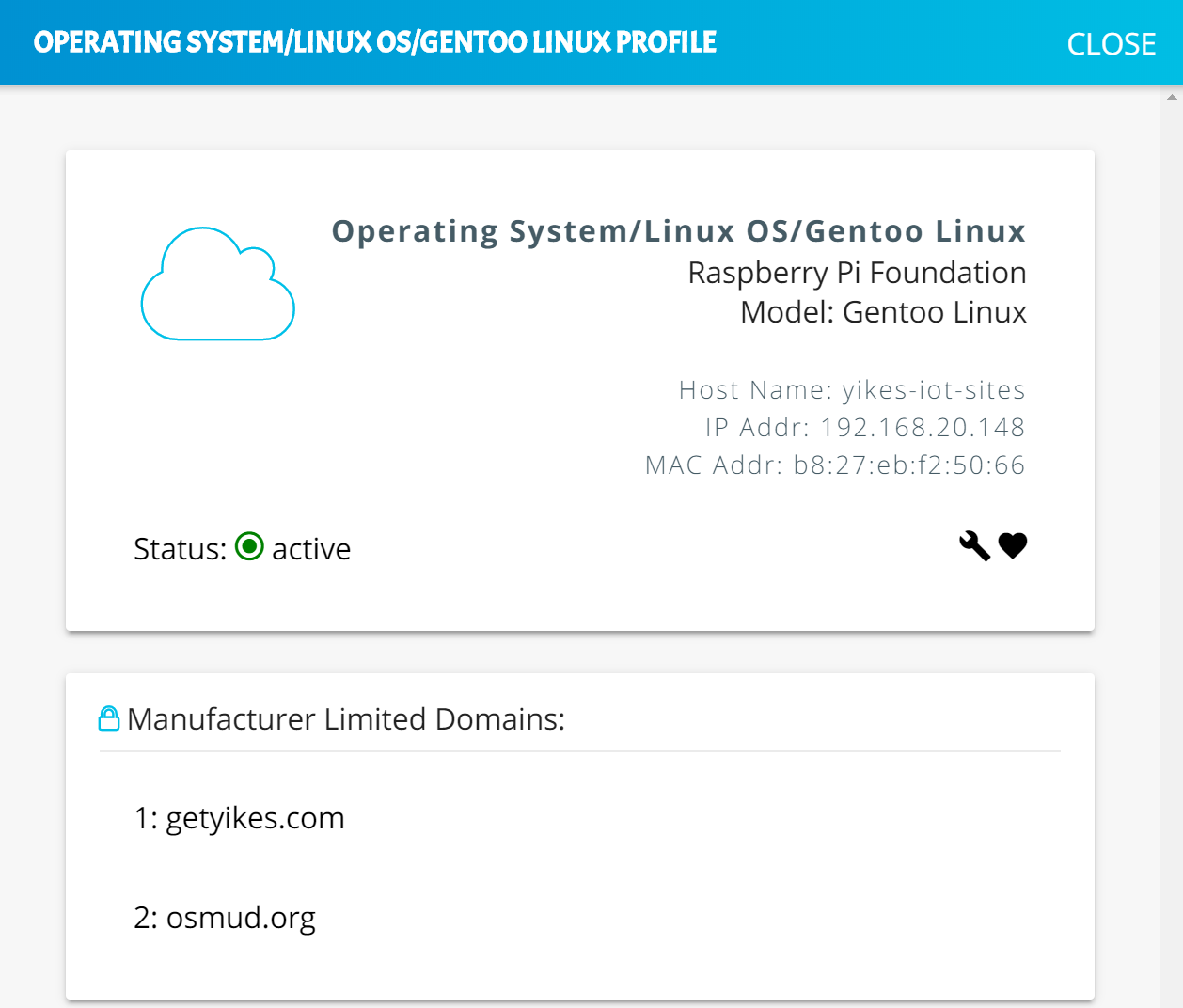This screenshot has height=1008, width=1183.
Task: Click the IP Addr 192.168.20.148 text
Action: (865, 428)
